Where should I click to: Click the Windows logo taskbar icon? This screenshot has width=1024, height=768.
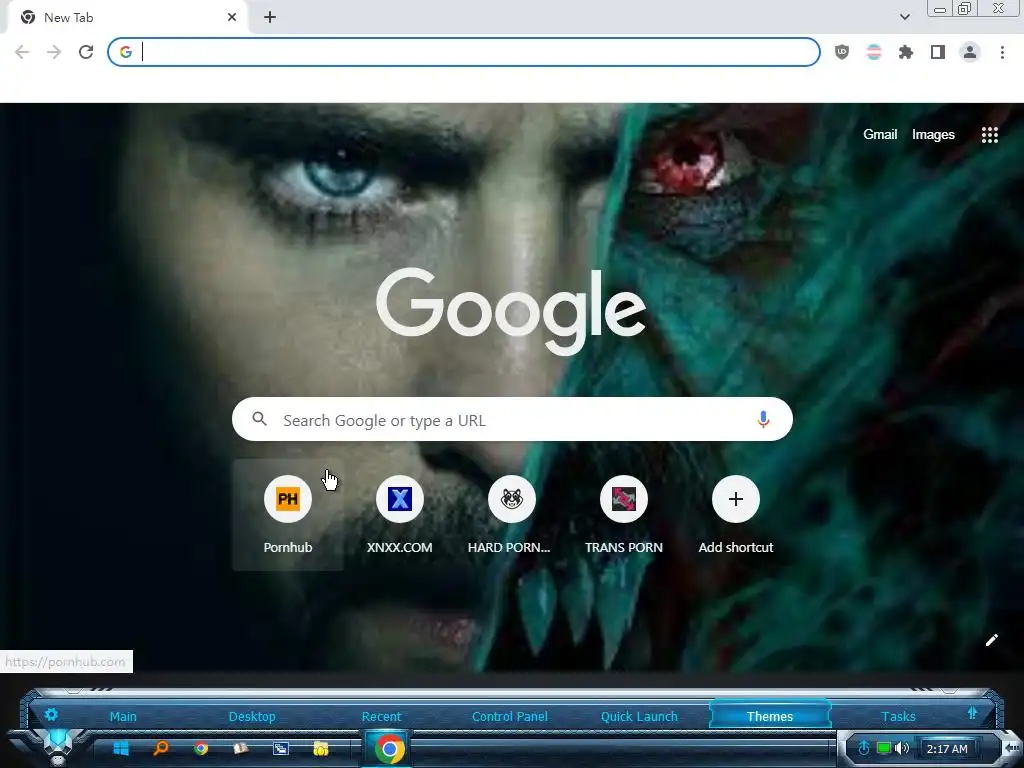(x=121, y=748)
